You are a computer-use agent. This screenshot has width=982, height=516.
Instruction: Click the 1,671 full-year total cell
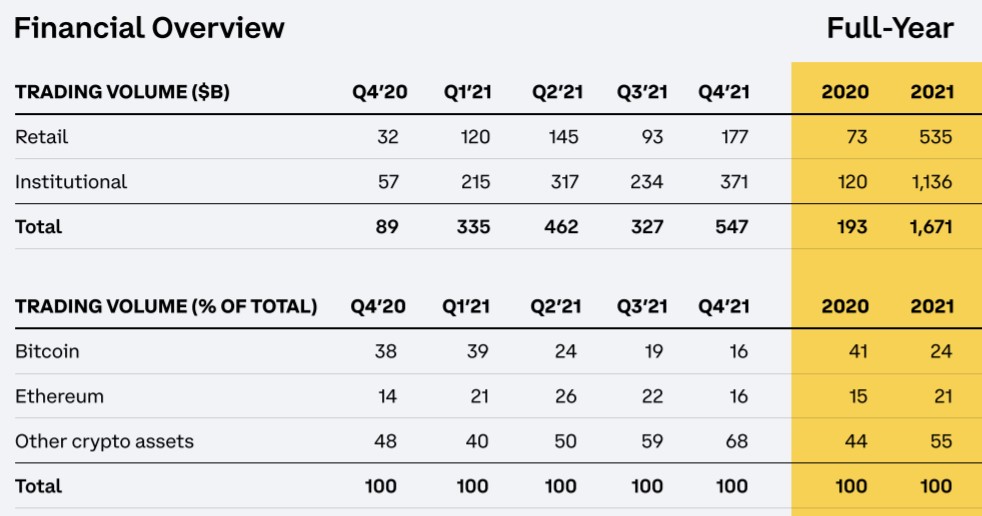click(x=931, y=227)
